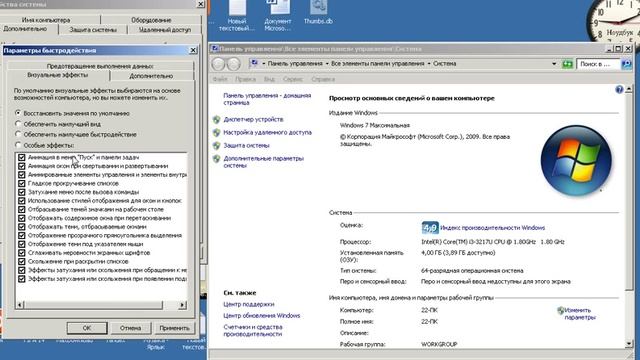Click shield icon beside Защита системы
640x360 pixels.
[216, 146]
